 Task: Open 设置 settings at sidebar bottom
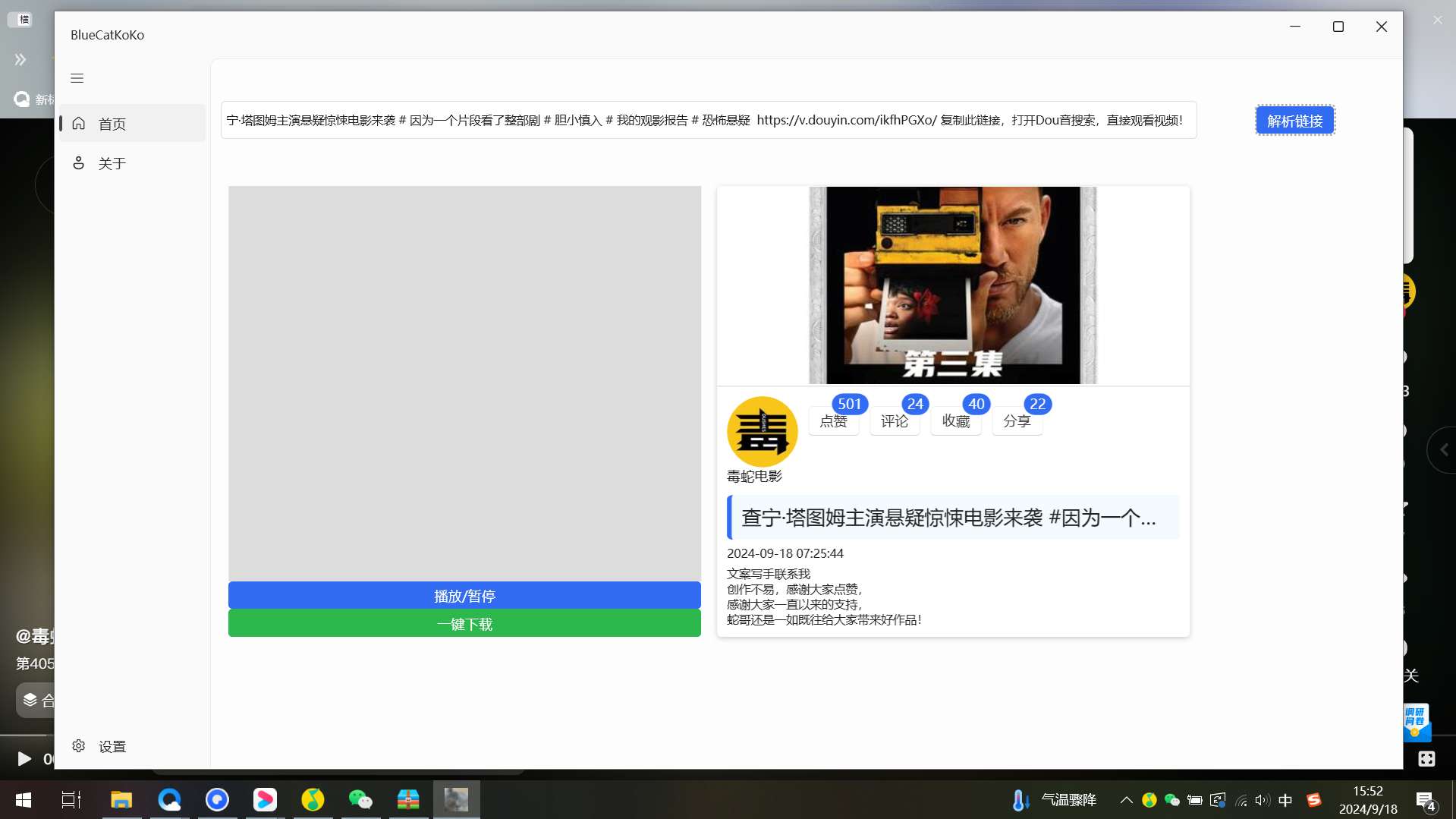point(133,746)
